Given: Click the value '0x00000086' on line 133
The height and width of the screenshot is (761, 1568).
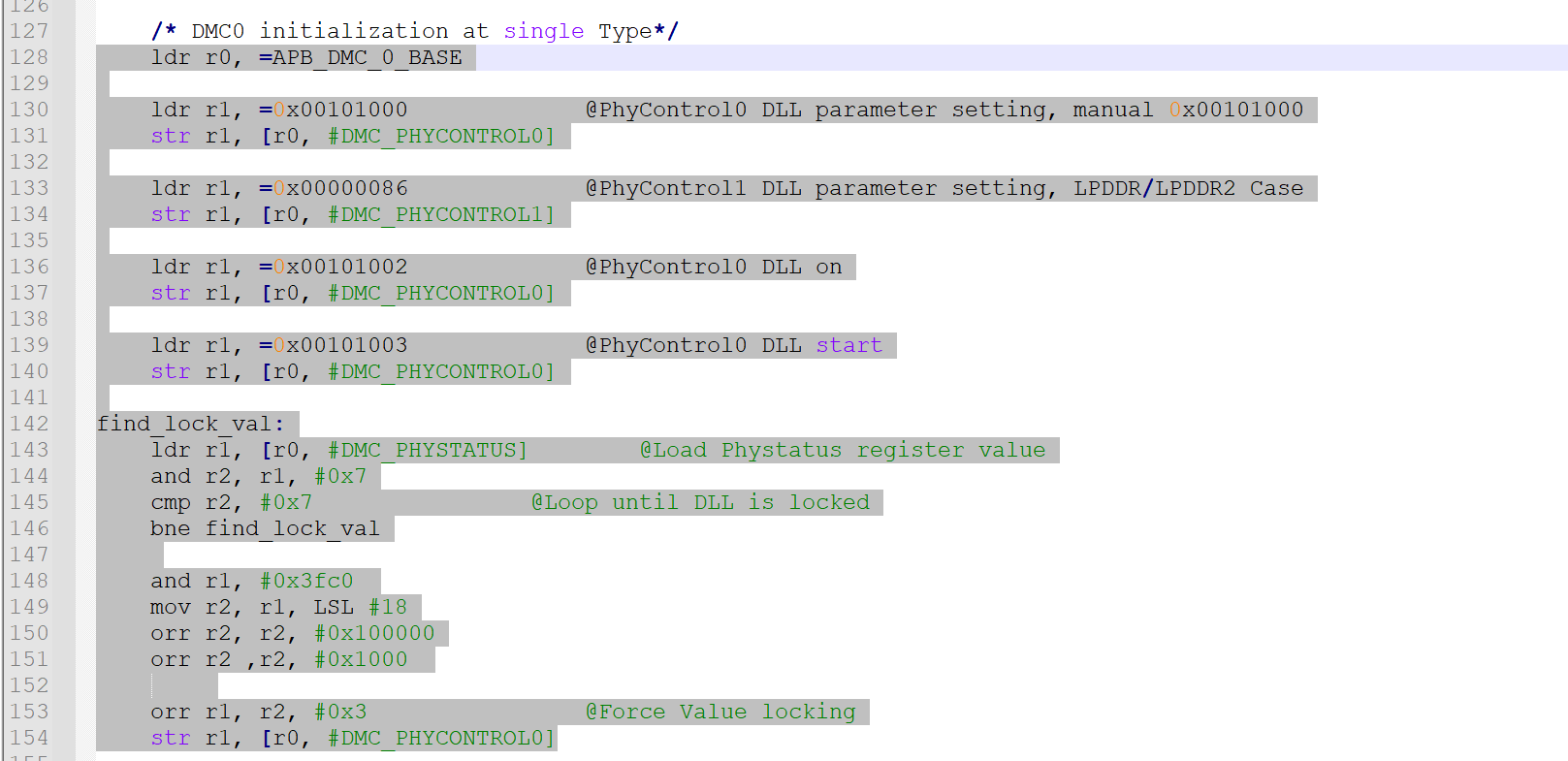Looking at the screenshot, I should point(340,188).
